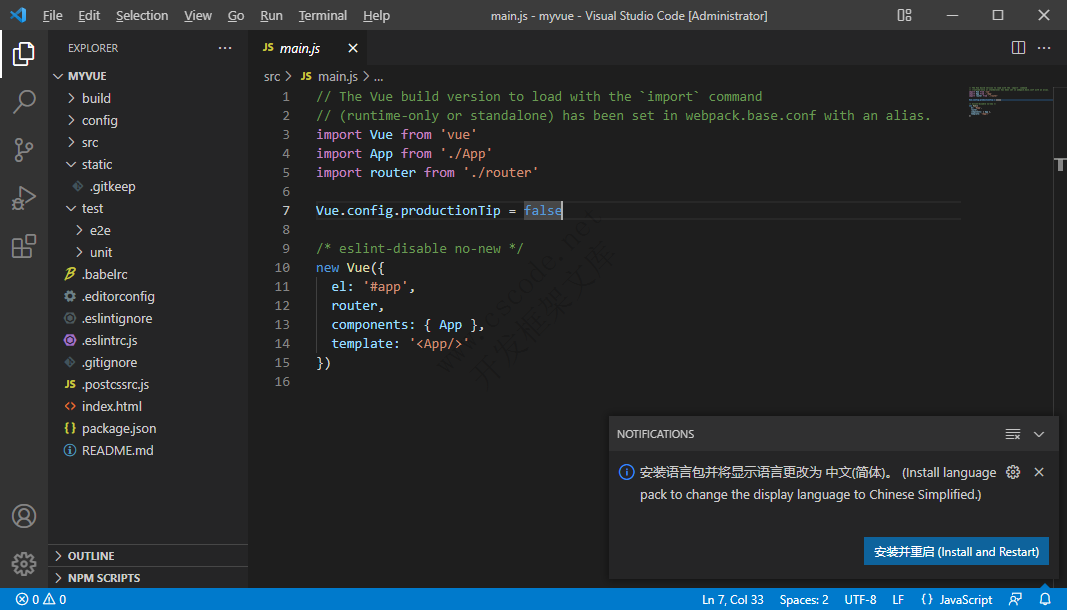Open the View menu
This screenshot has height=610, width=1067.
point(197,15)
